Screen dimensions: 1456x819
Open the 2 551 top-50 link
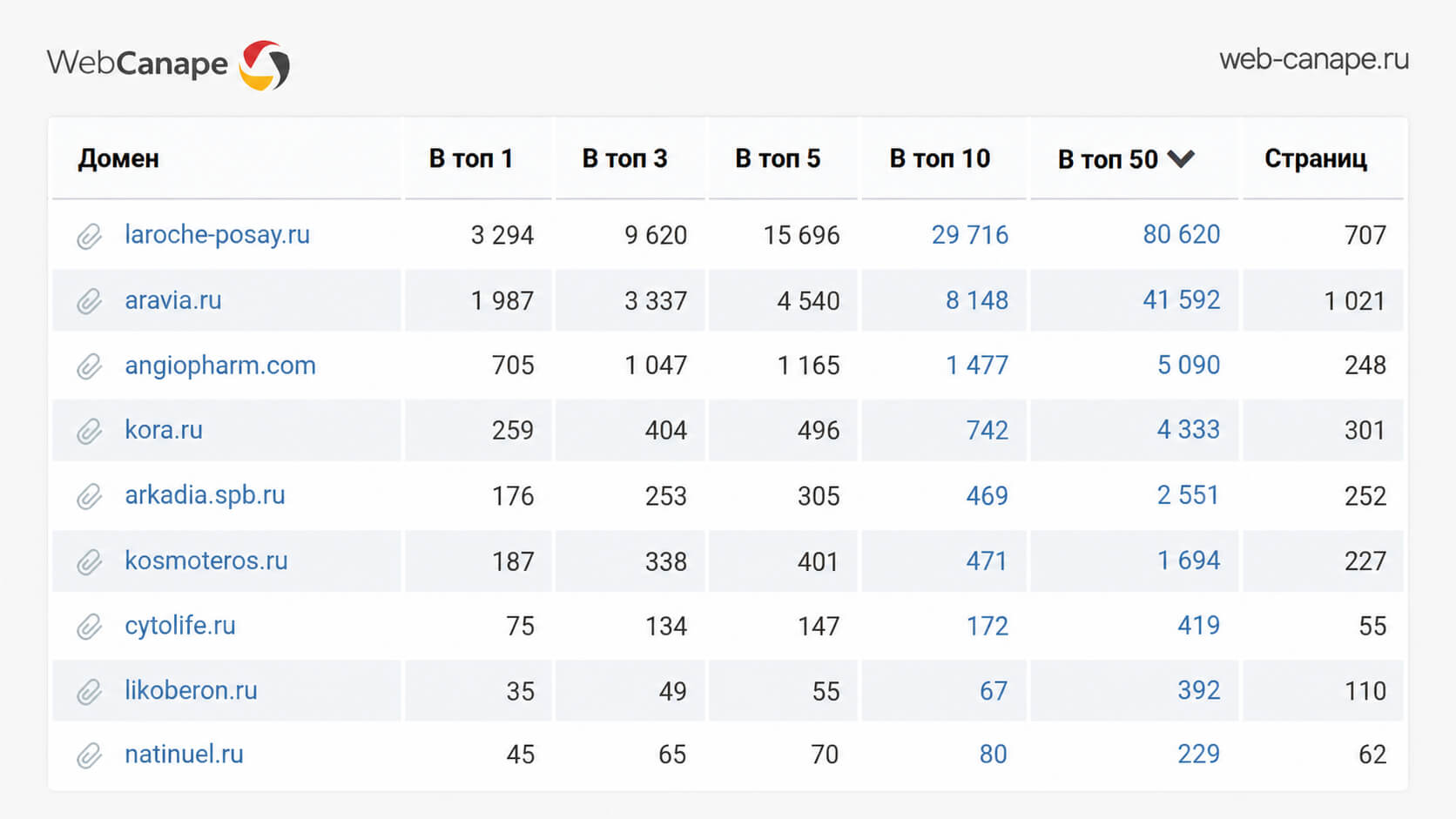tap(1188, 495)
